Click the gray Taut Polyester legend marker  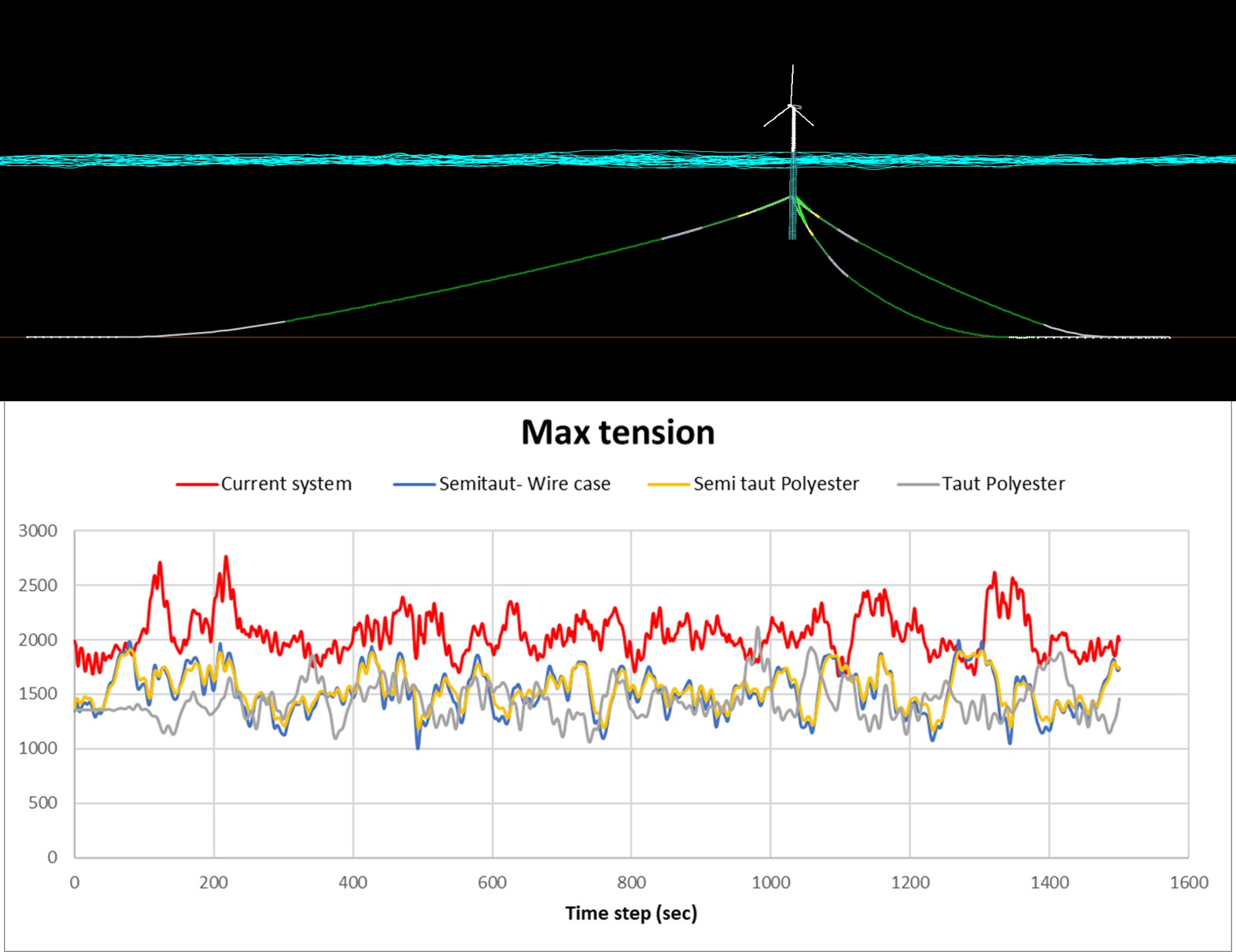tap(917, 485)
